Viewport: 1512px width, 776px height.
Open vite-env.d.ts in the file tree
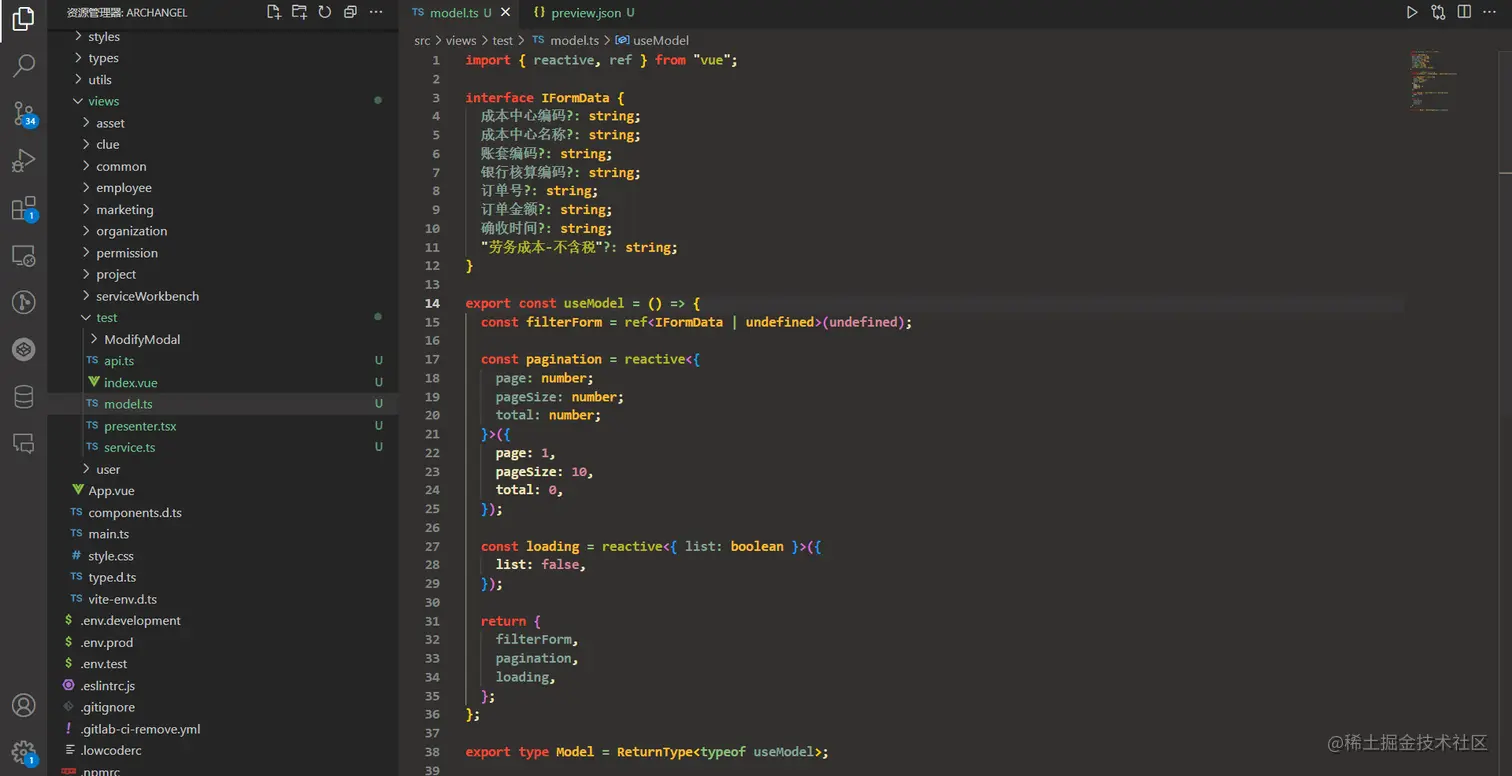pos(222,599)
